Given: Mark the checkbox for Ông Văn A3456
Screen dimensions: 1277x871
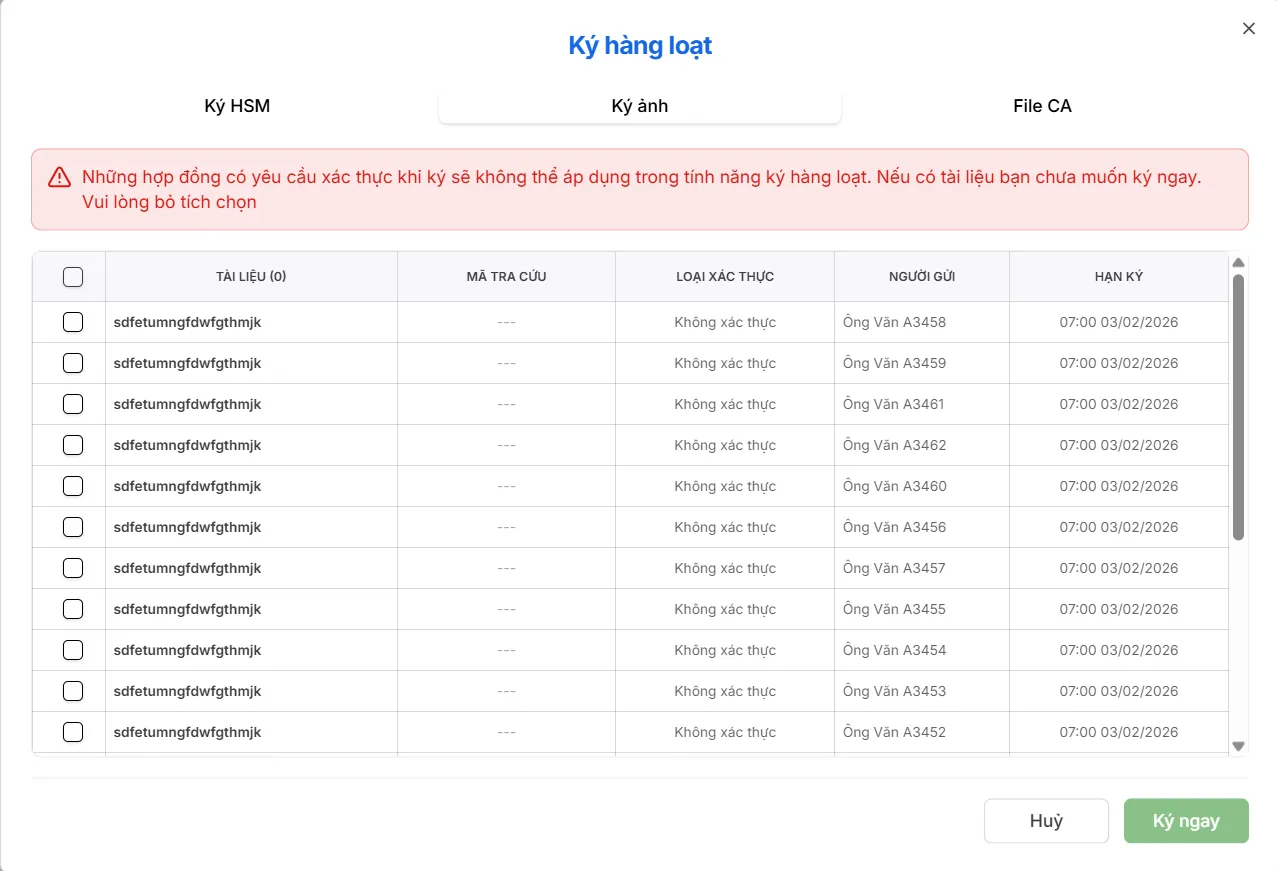Looking at the screenshot, I should (x=73, y=527).
